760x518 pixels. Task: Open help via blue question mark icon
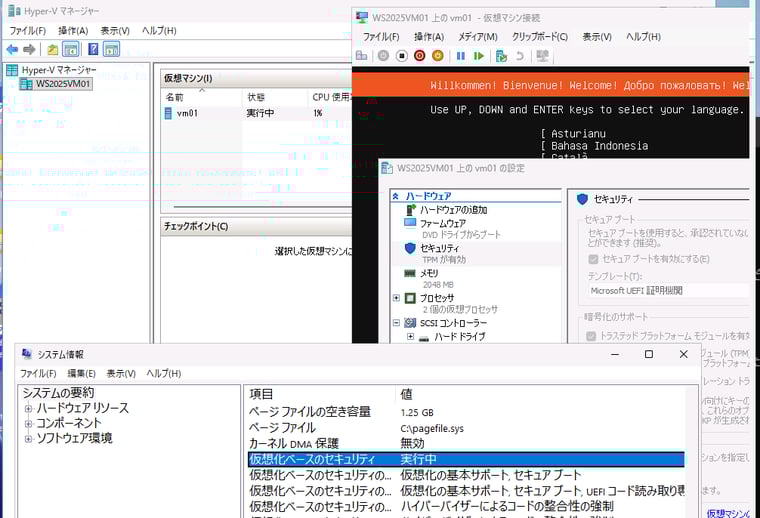pos(93,49)
